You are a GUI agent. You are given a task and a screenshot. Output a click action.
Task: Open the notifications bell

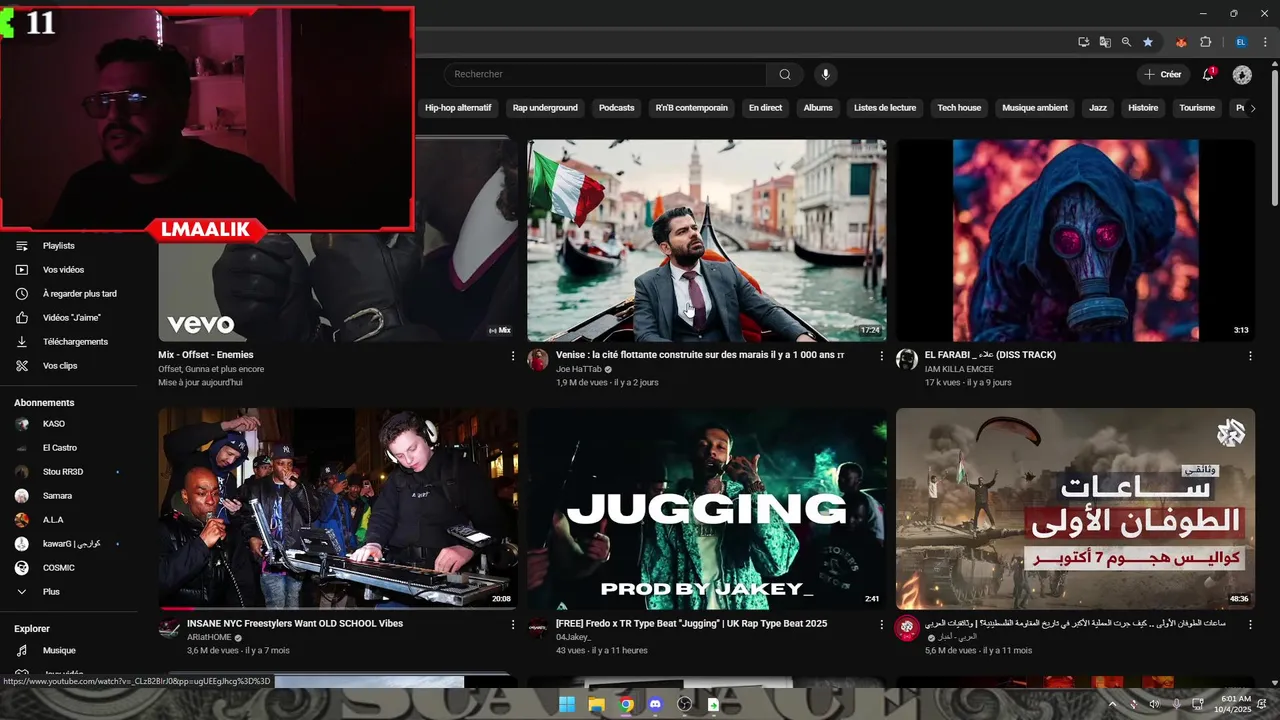pos(1208,74)
